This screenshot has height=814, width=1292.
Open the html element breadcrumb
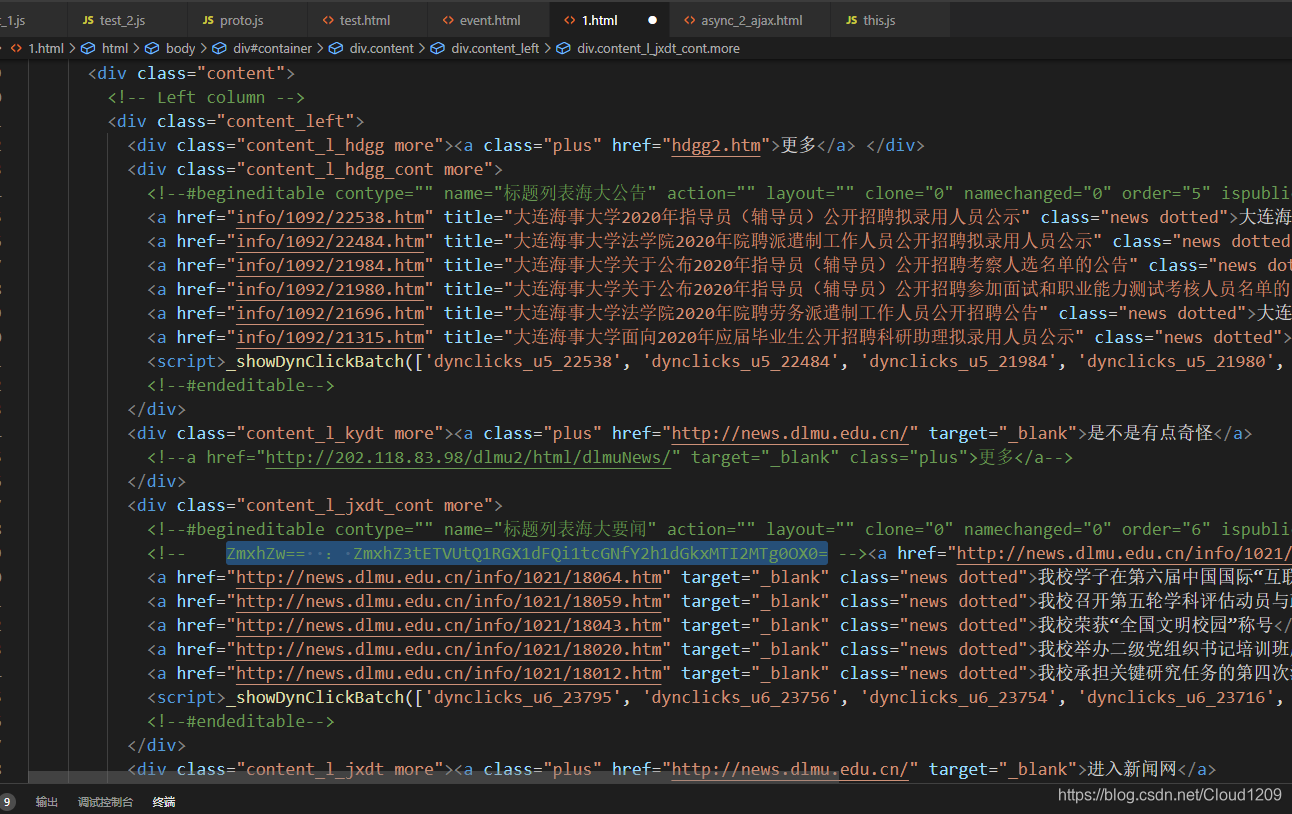click(x=115, y=48)
